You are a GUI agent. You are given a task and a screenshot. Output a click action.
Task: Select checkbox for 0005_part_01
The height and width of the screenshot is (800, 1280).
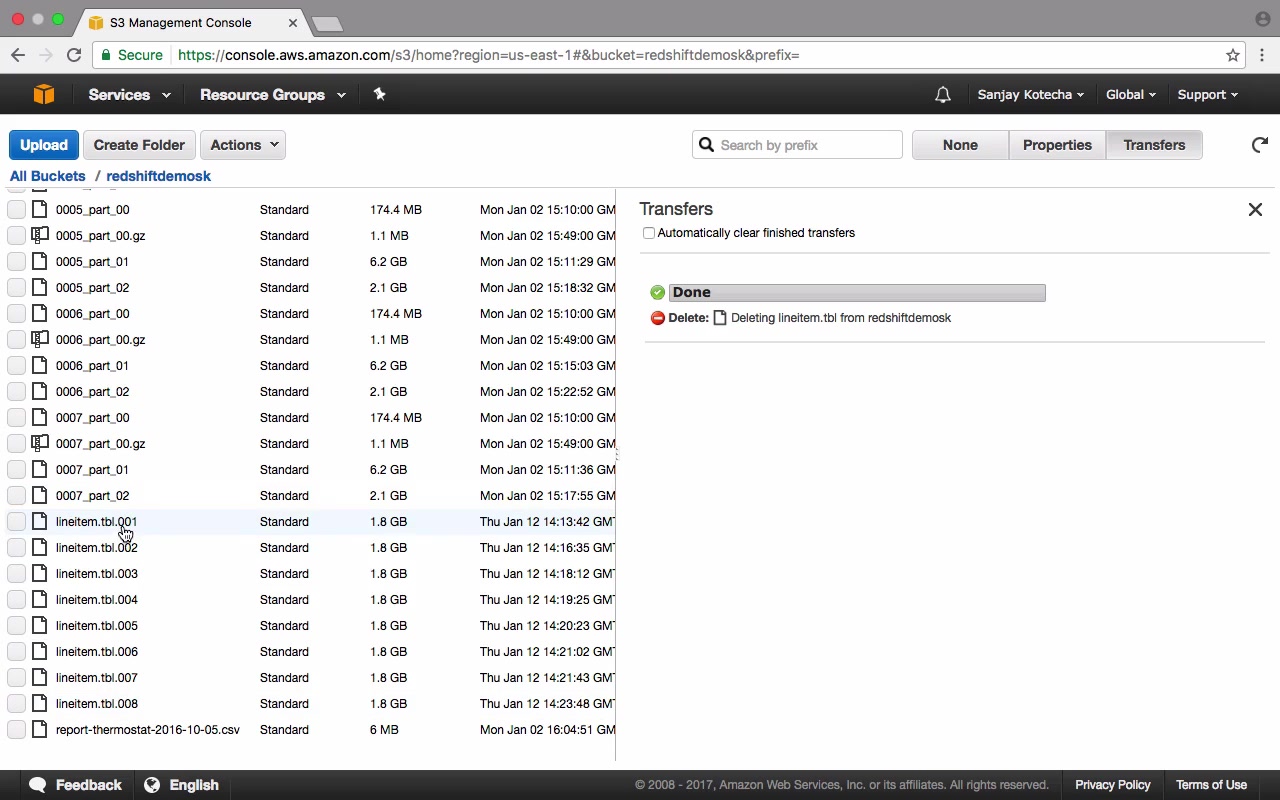[16, 261]
